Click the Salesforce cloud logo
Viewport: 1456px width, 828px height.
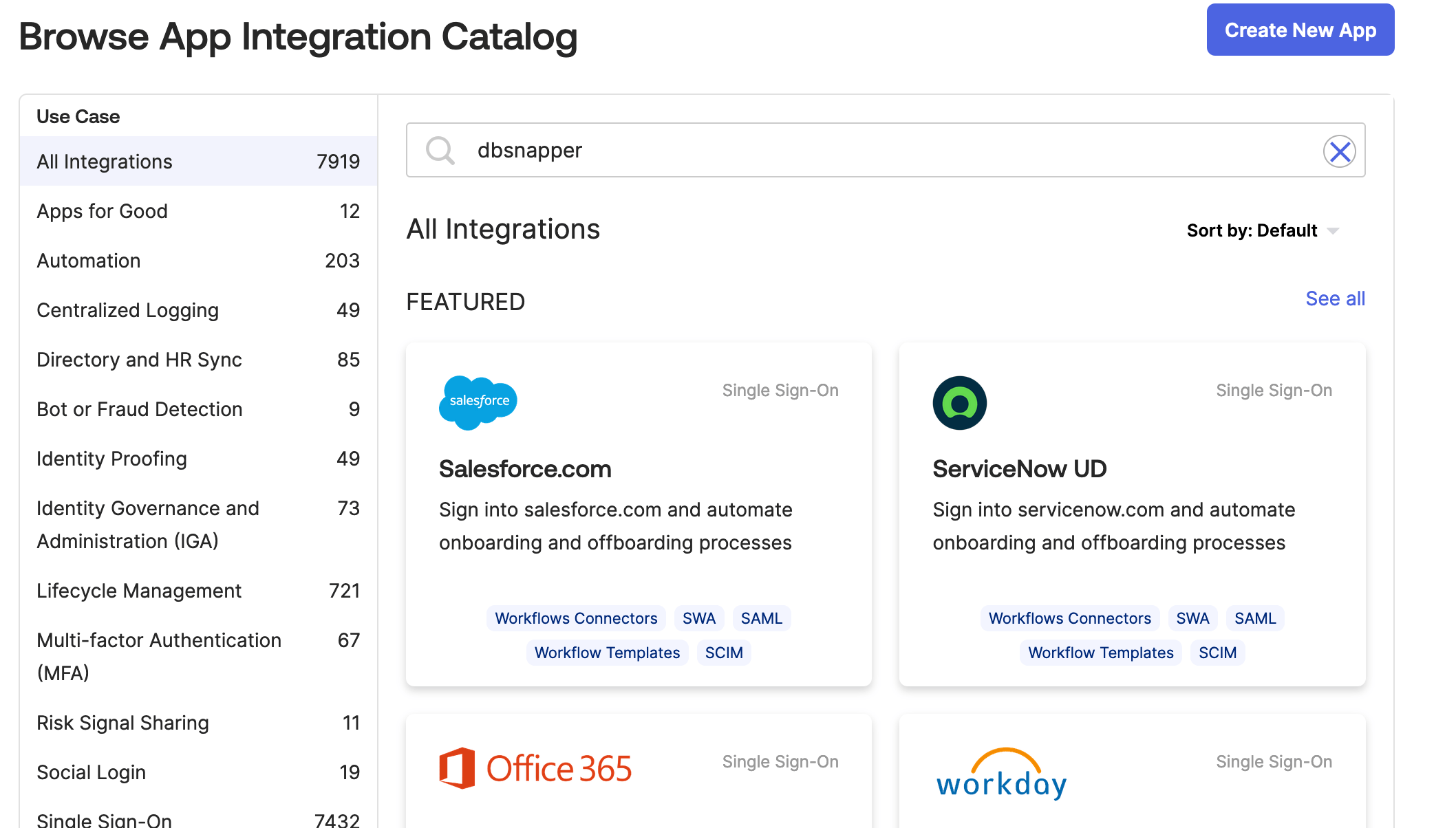[x=478, y=402]
